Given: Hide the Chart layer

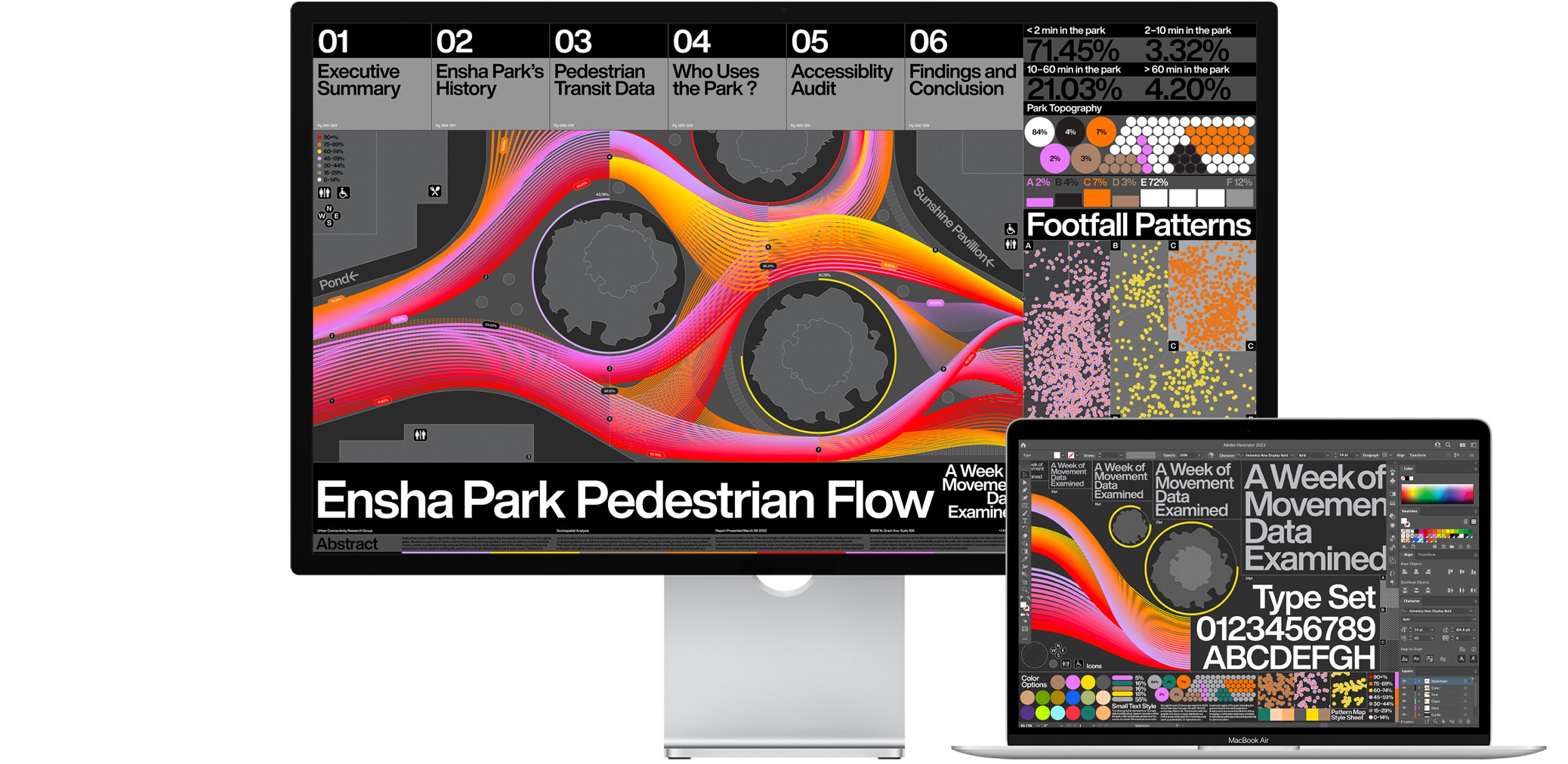Looking at the screenshot, I should click(x=1404, y=701).
